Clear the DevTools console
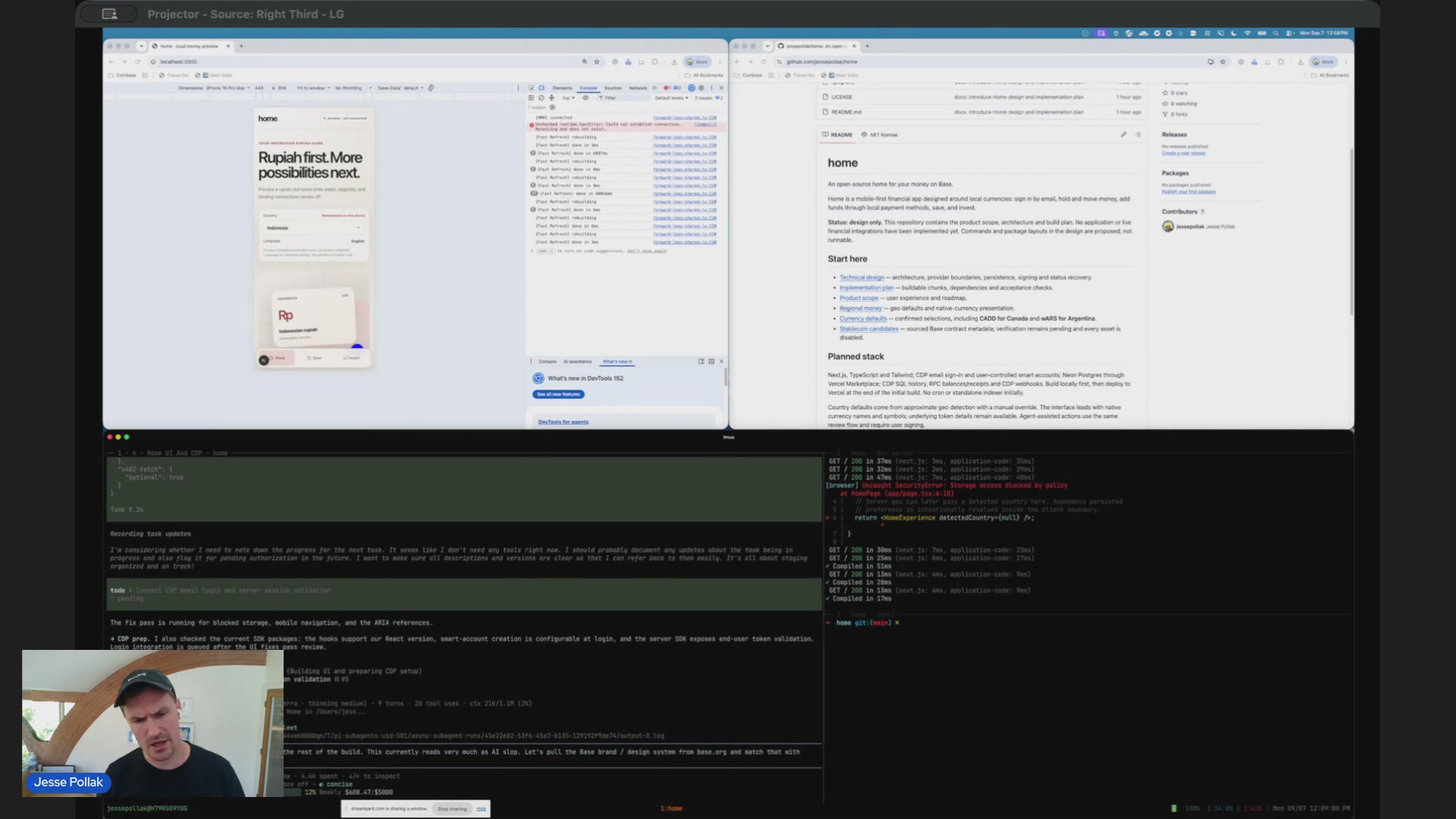Image resolution: width=1456 pixels, height=819 pixels. tap(541, 98)
